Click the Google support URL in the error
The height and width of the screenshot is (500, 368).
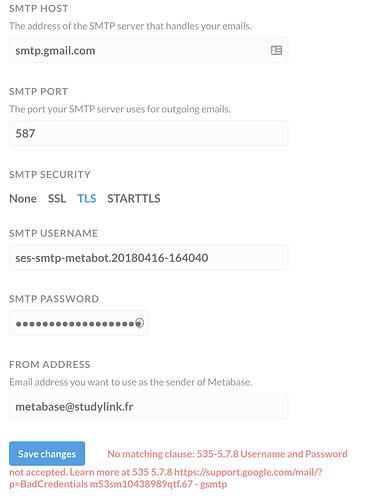click(248, 472)
